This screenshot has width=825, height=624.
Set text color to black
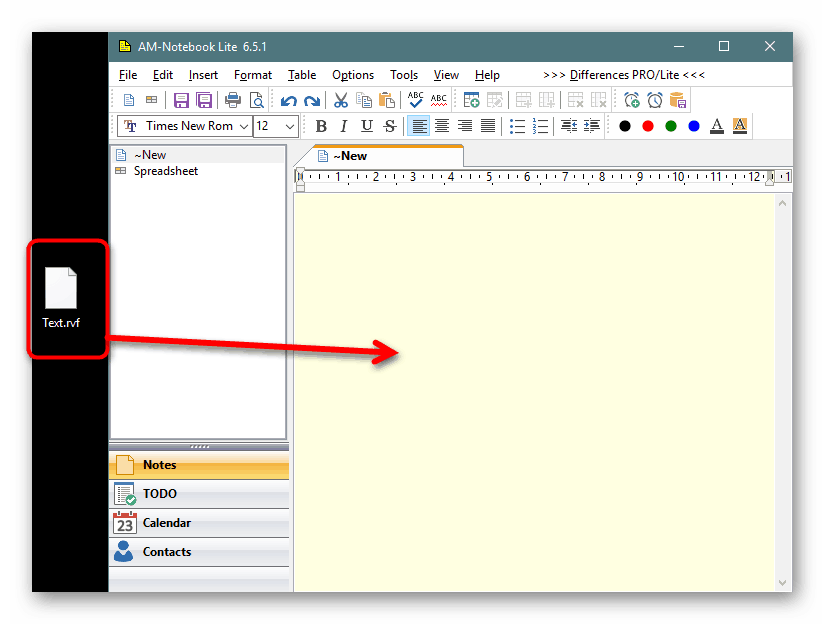[x=625, y=126]
